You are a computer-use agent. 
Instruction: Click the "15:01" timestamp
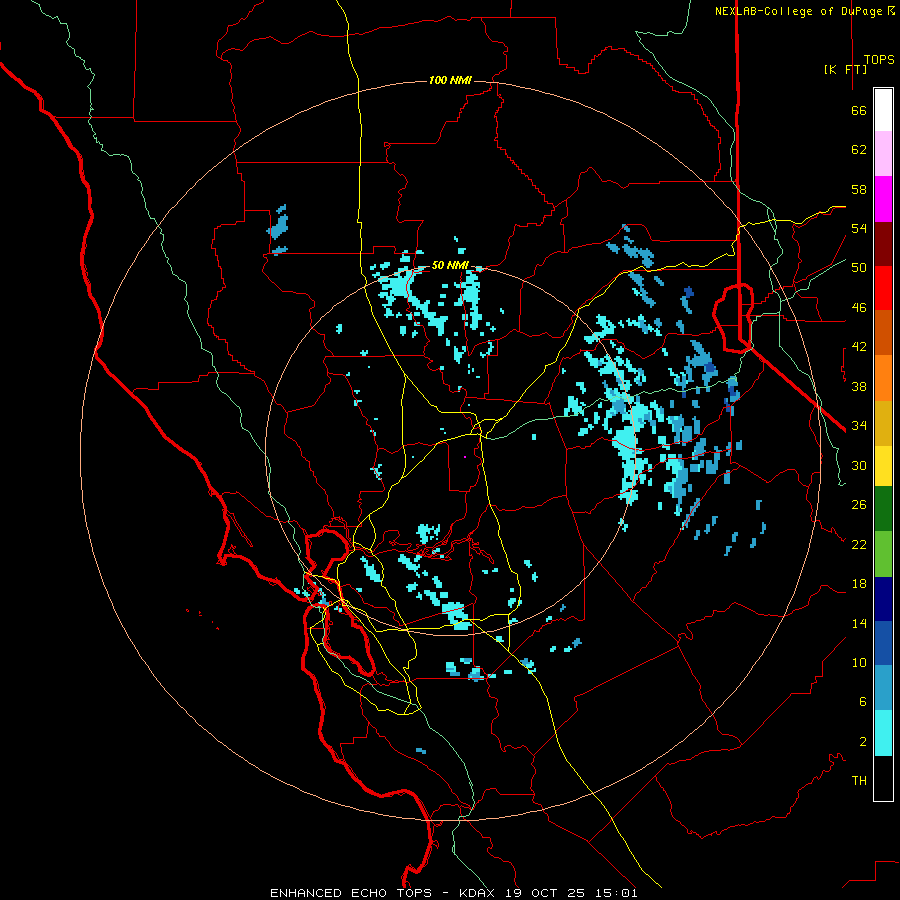616,893
